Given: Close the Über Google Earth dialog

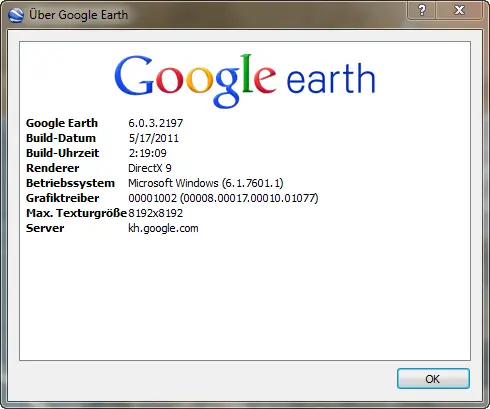Looking at the screenshot, I should click(459, 10).
